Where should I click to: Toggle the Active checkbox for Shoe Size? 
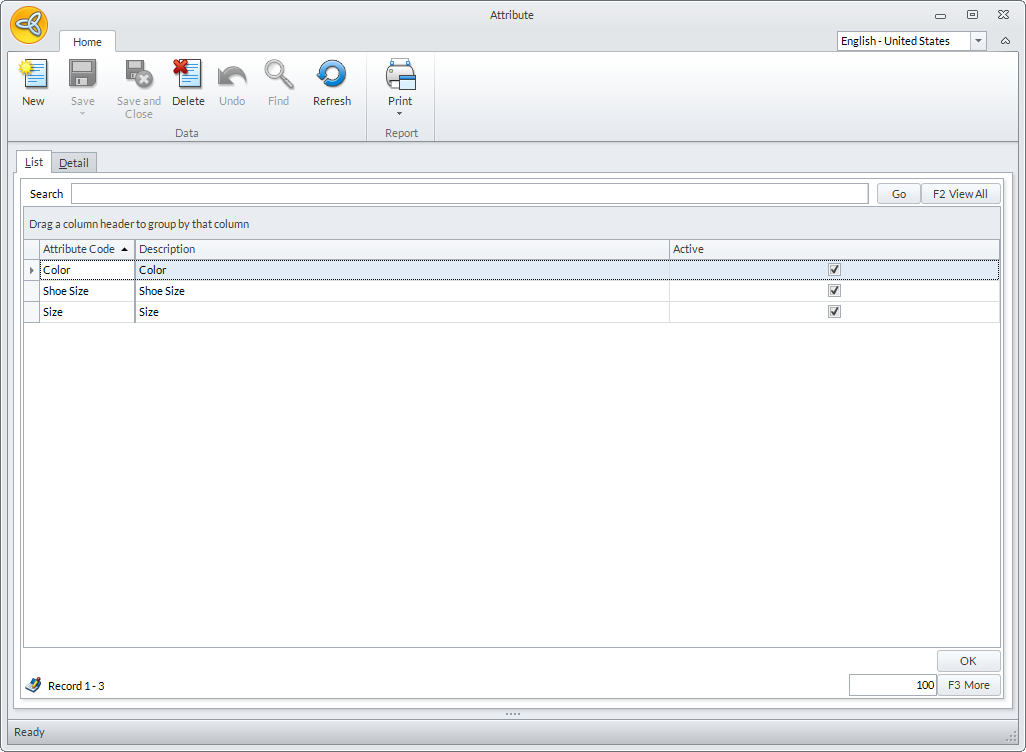(x=834, y=291)
